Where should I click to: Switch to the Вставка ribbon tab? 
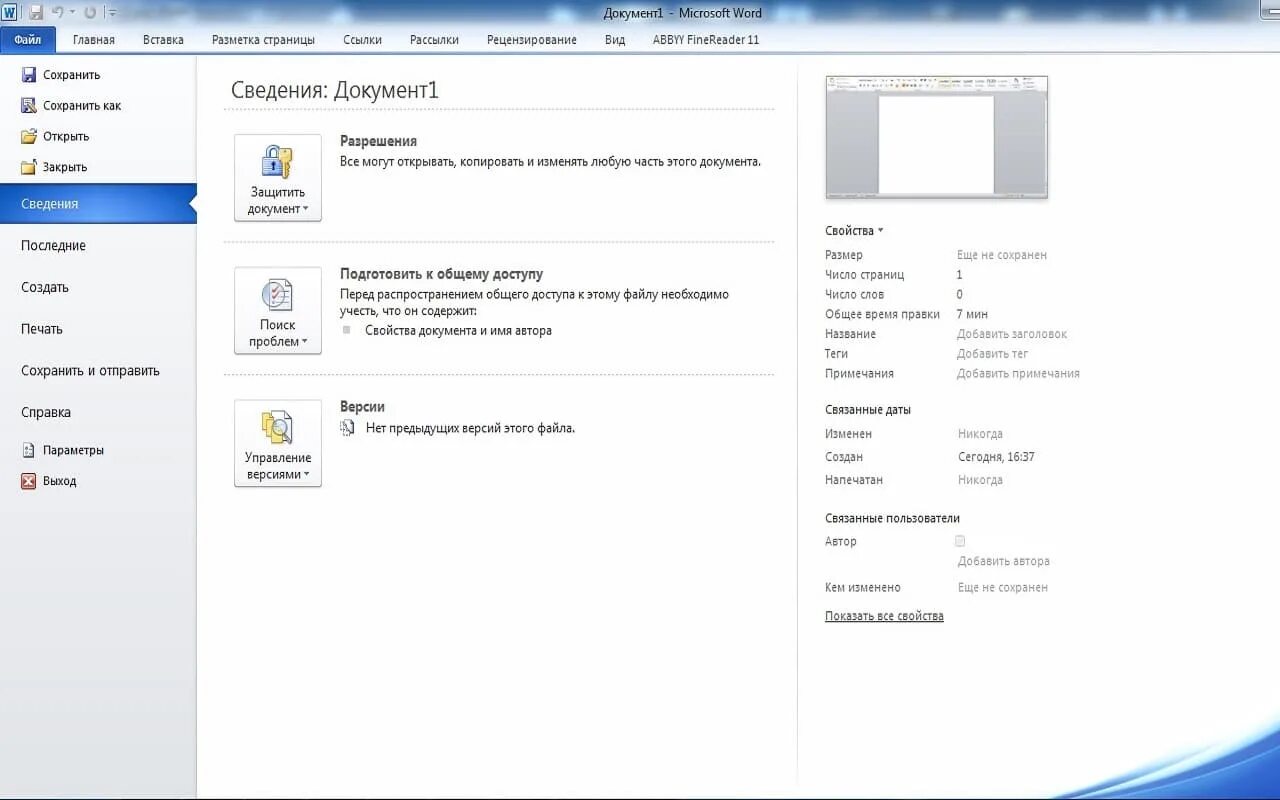point(163,40)
